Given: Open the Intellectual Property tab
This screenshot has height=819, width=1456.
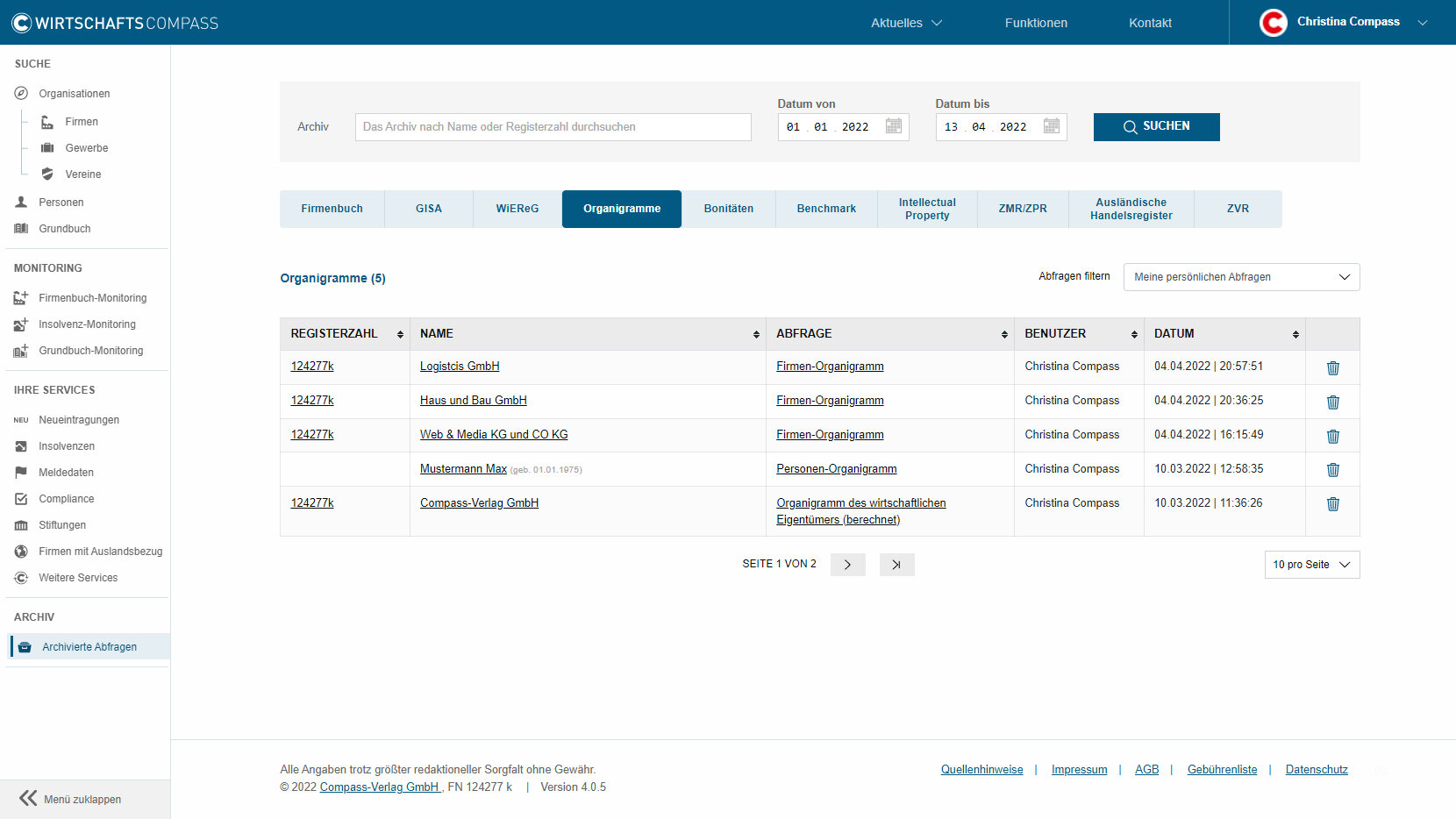Looking at the screenshot, I should pyautogui.click(x=927, y=209).
